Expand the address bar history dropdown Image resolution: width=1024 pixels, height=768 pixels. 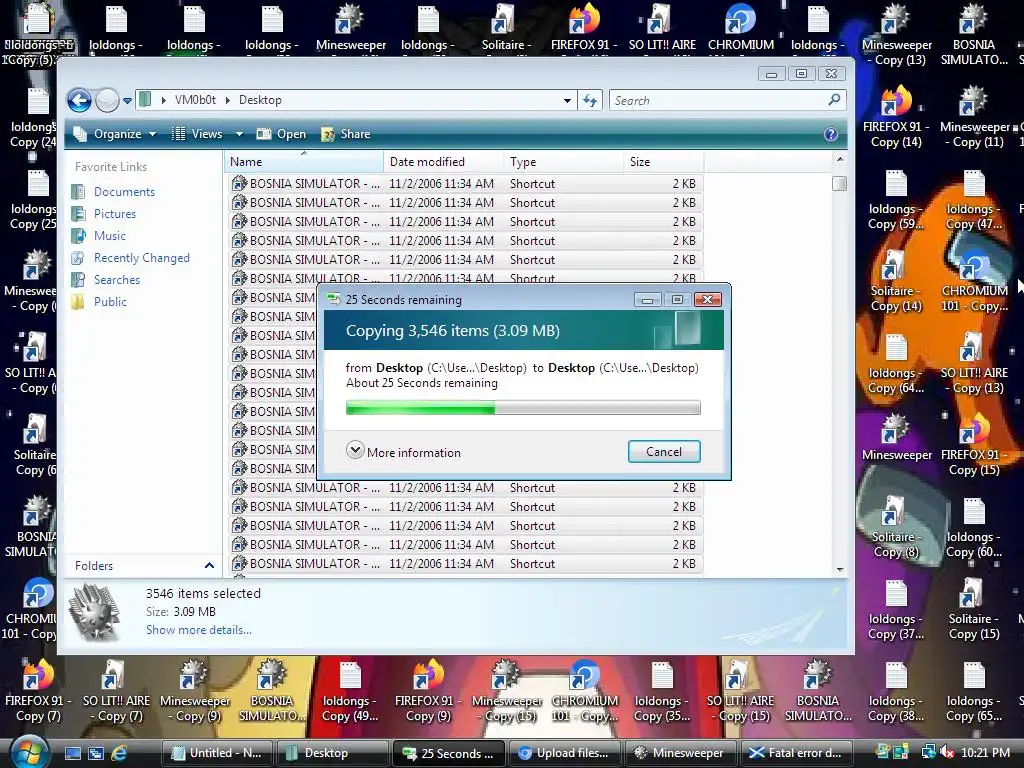[x=567, y=101]
